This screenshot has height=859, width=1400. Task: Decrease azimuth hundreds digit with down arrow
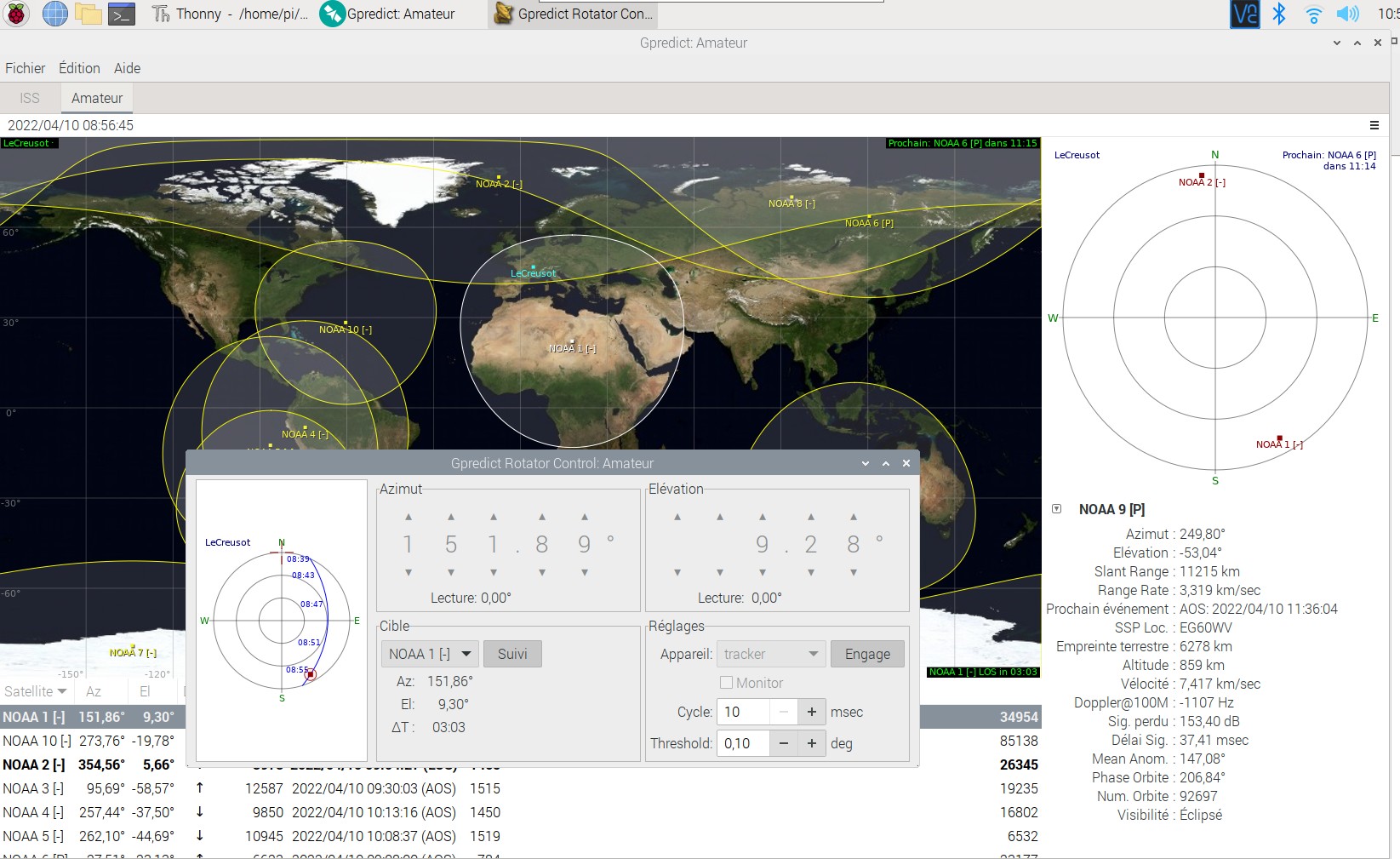tap(409, 572)
